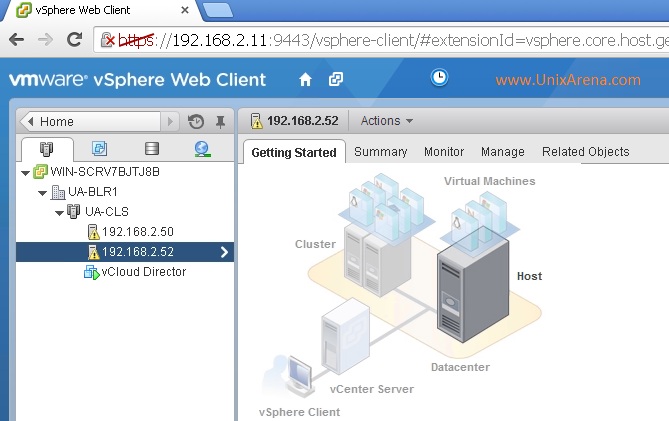Open the vCenter linked windows icon in header

coord(336,79)
